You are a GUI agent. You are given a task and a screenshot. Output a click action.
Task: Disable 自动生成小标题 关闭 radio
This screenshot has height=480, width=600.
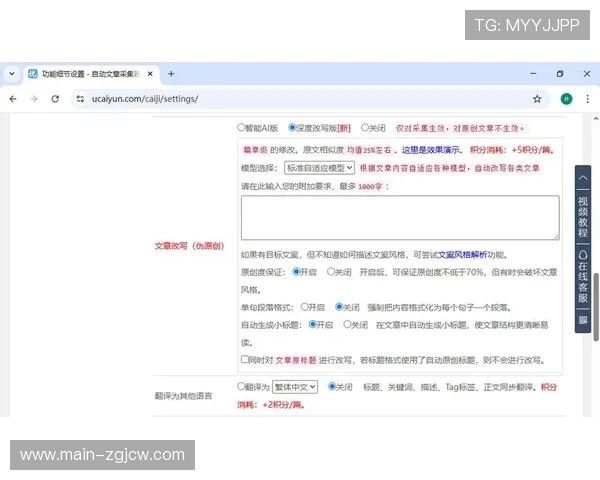point(347,325)
